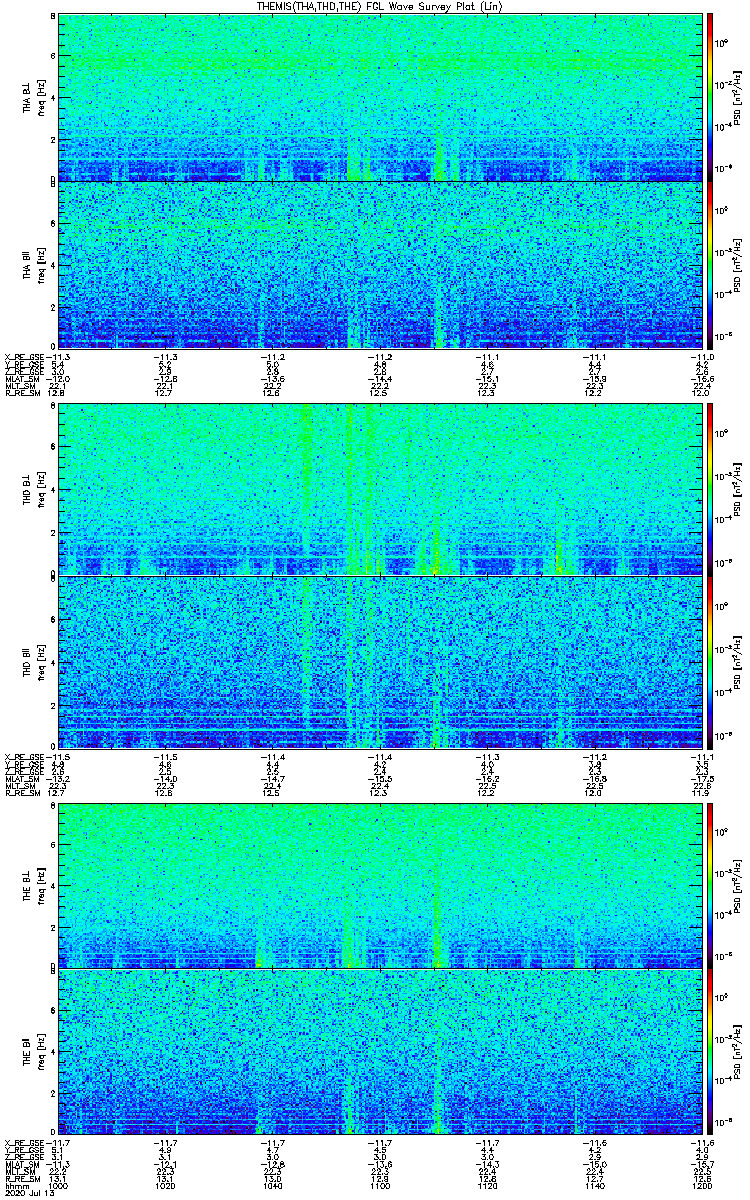Click the THD B-perpendicular spectrogram panel
The image size is (750, 1200).
380,488
